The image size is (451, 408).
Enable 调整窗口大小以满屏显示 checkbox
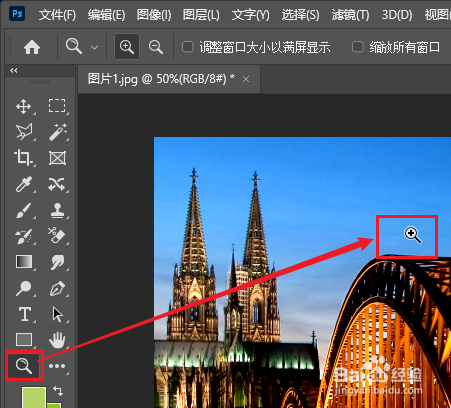tap(188, 47)
